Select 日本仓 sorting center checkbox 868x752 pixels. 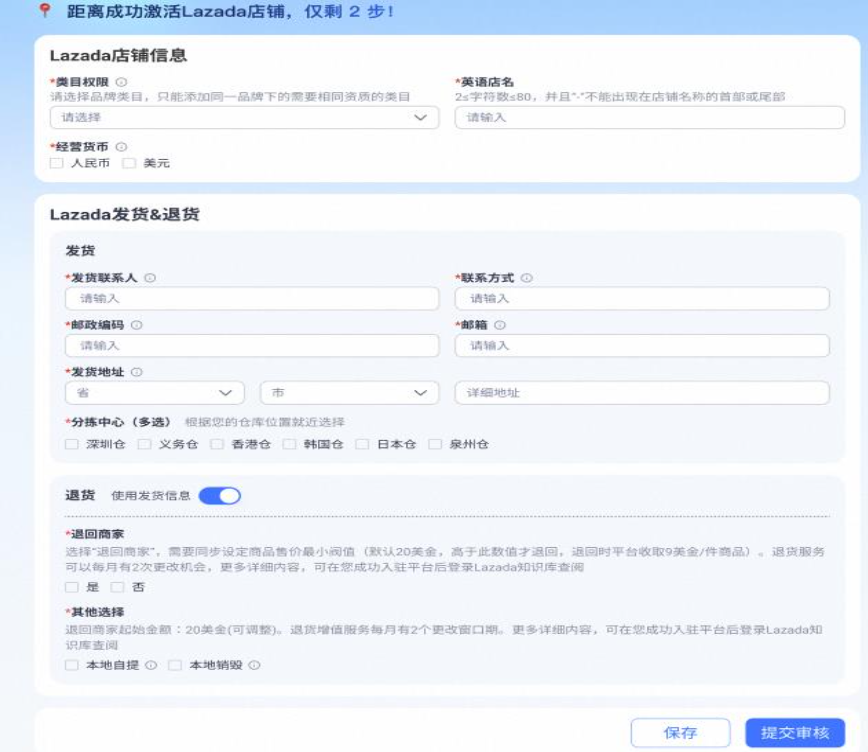362,444
